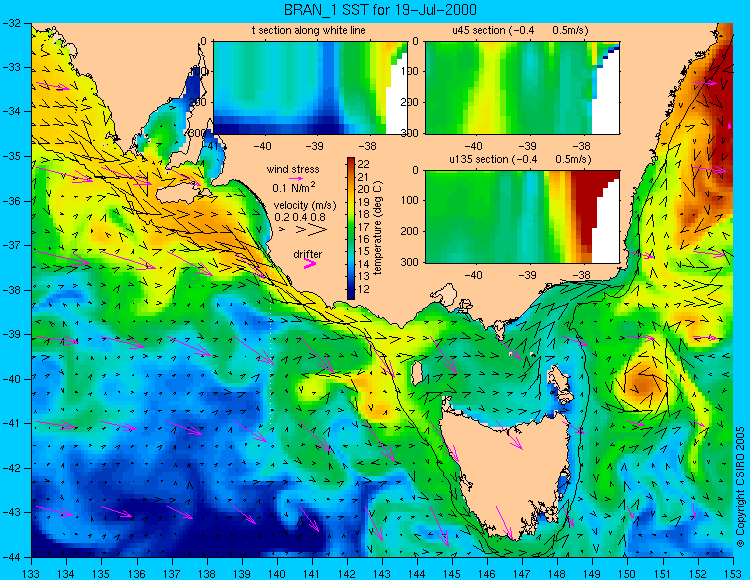The image size is (750, 580).
Task: Click main map latitude axis label -32
Action: (11, 23)
